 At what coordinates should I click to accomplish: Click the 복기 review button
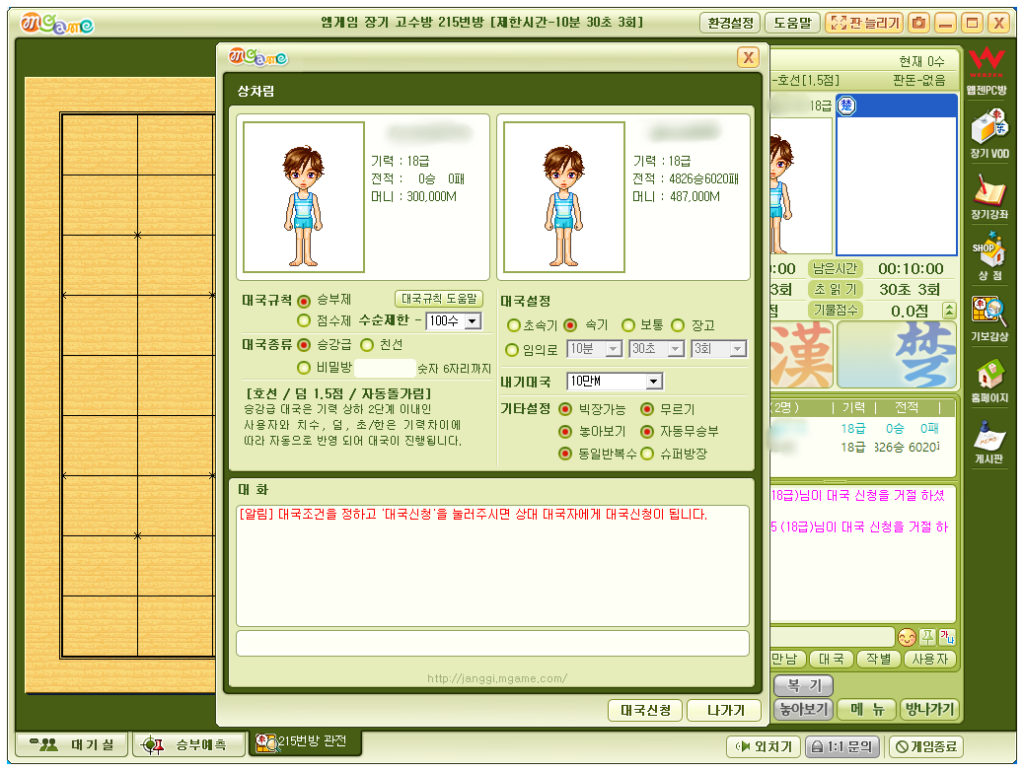tap(803, 685)
